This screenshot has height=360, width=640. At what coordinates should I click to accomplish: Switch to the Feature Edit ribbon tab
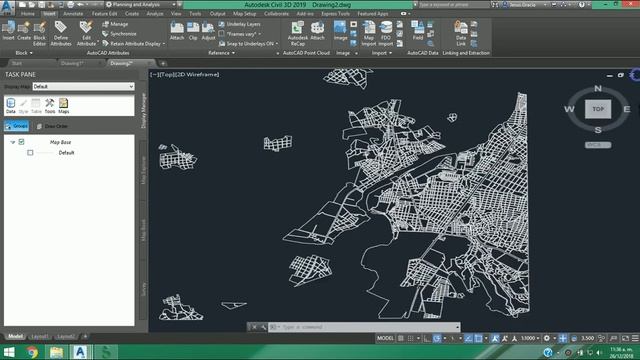tap(104, 13)
